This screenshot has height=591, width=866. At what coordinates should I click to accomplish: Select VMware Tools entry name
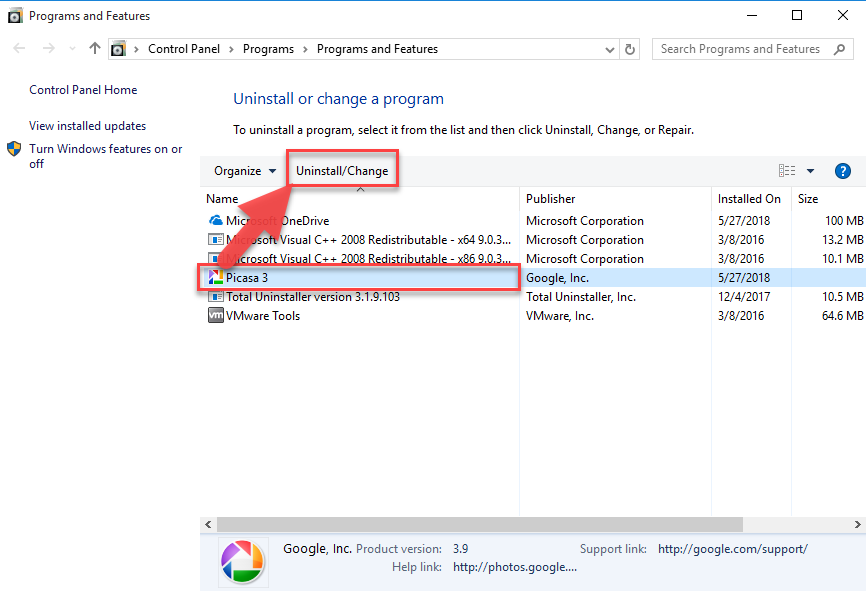(263, 316)
